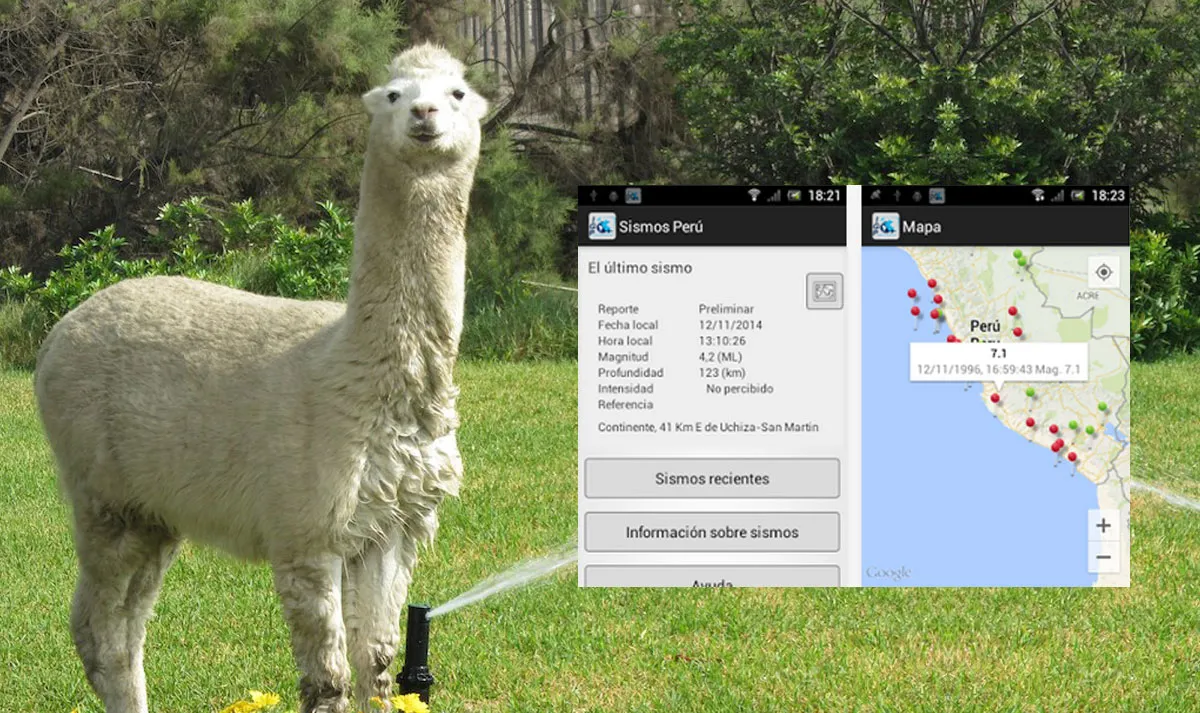Tap the Mapa screen app logo
The height and width of the screenshot is (713, 1200).
click(885, 226)
